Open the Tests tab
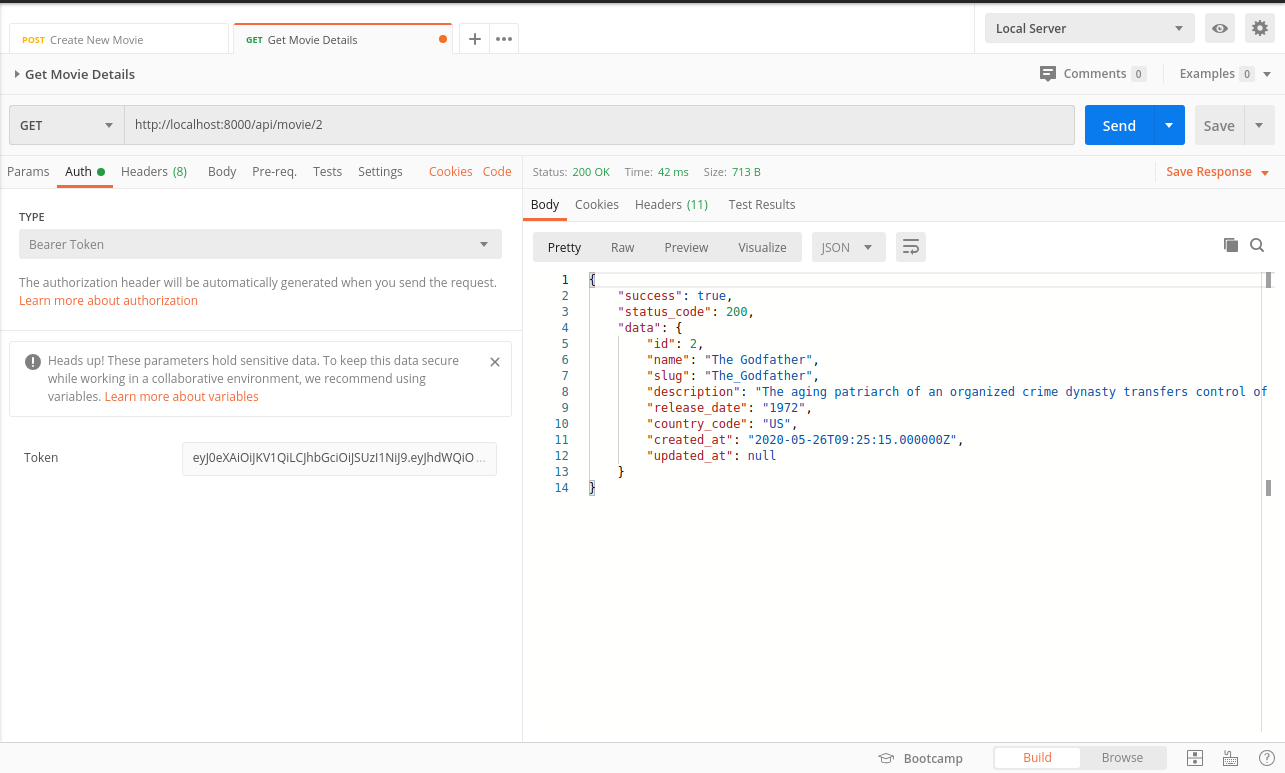Screen dimensions: 1285x773 click(x=328, y=171)
